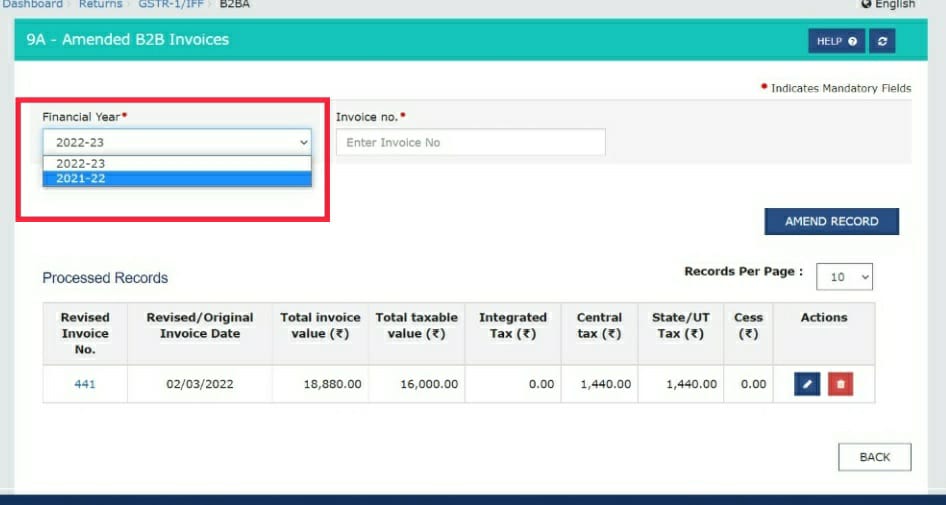
Task: Choose the 2022-23 option in the list
Action: coord(177,163)
